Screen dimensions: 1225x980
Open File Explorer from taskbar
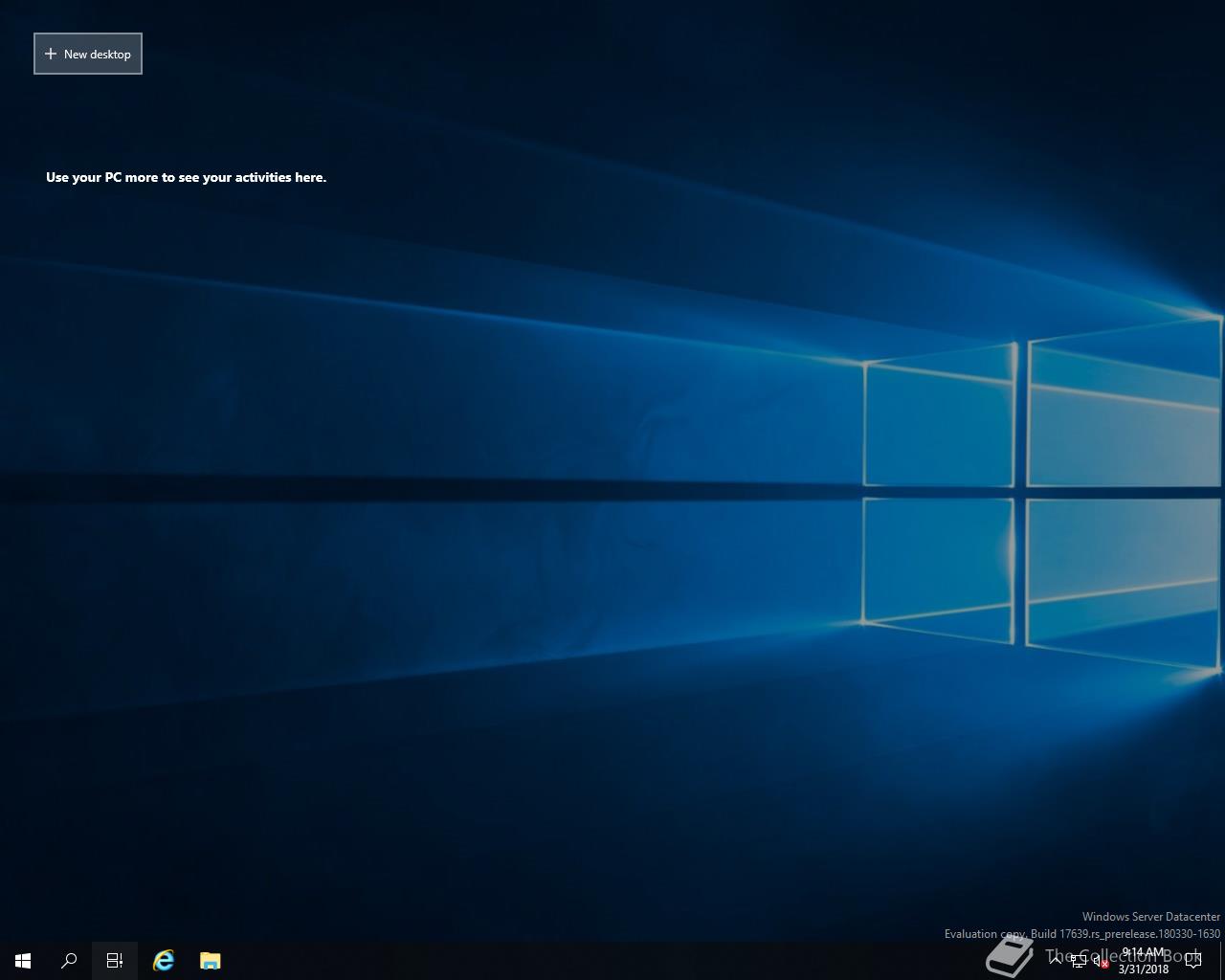210,961
